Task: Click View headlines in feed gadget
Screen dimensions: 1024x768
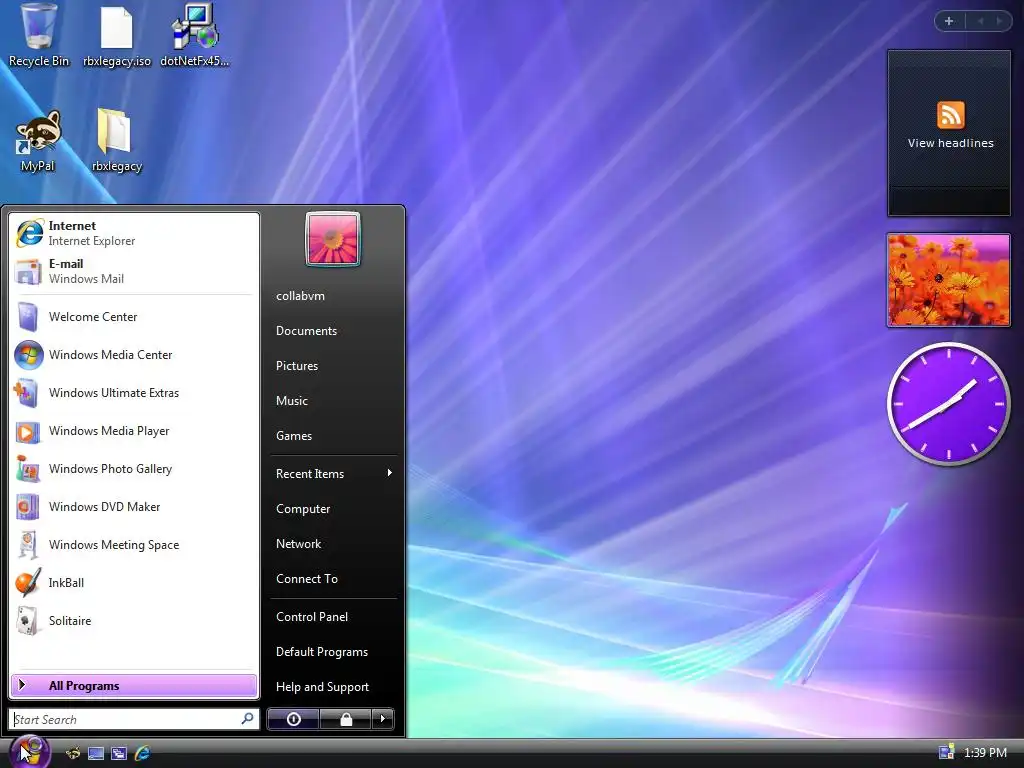Action: [950, 143]
